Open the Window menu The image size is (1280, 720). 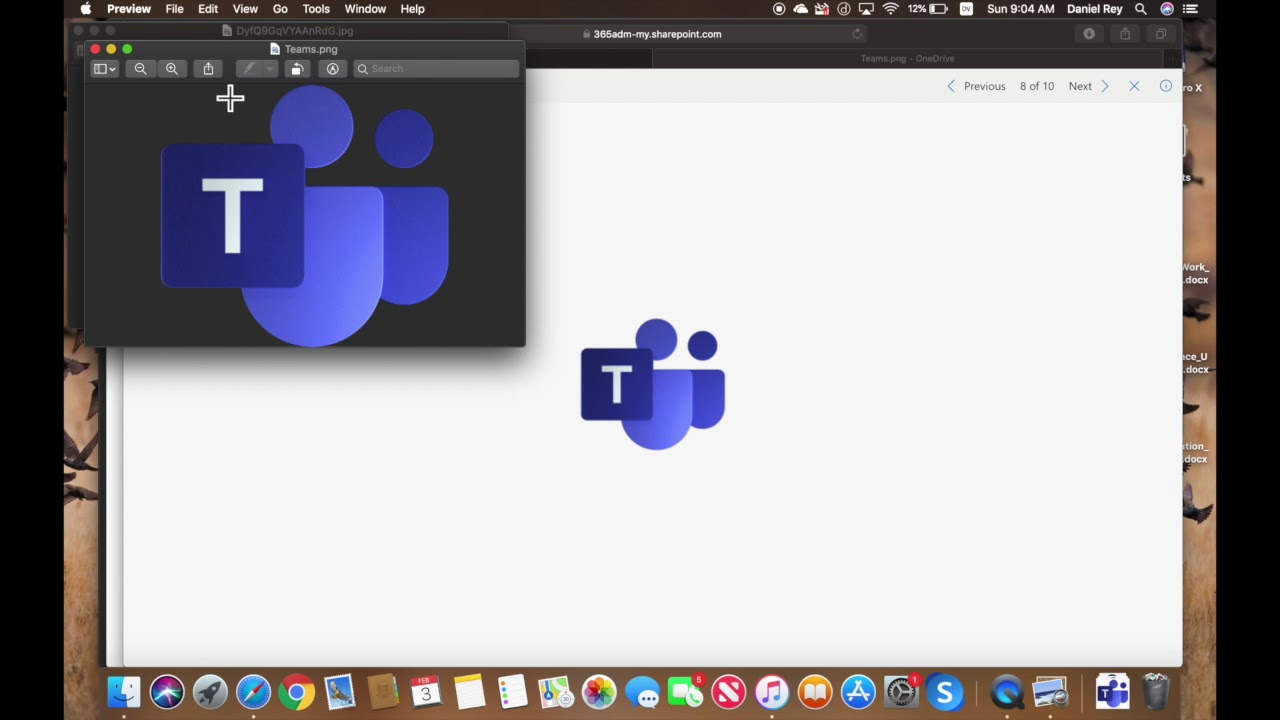365,9
